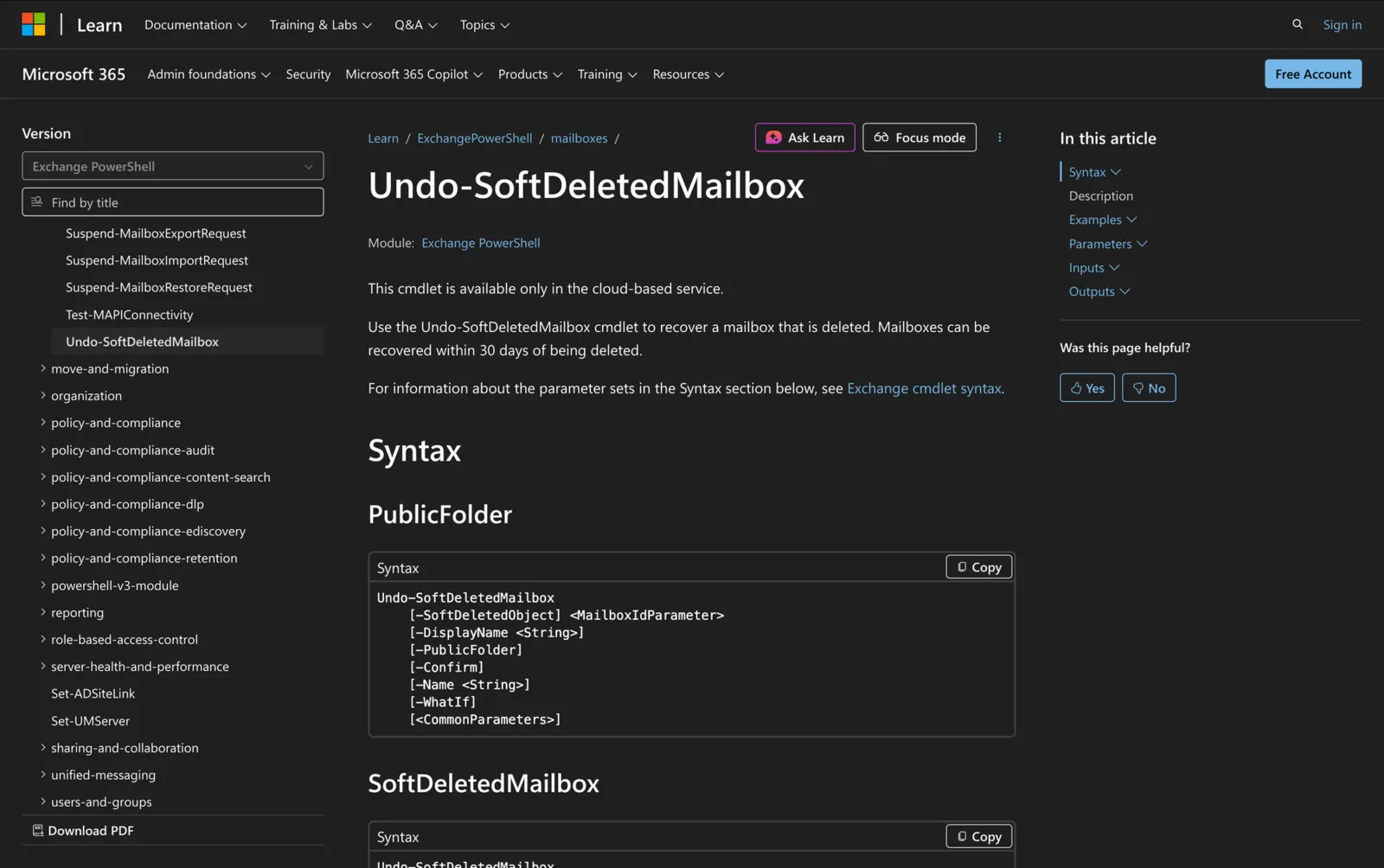Screen dimensions: 1384x868
Task: Vote No for page helpful
Action: 1149,388
